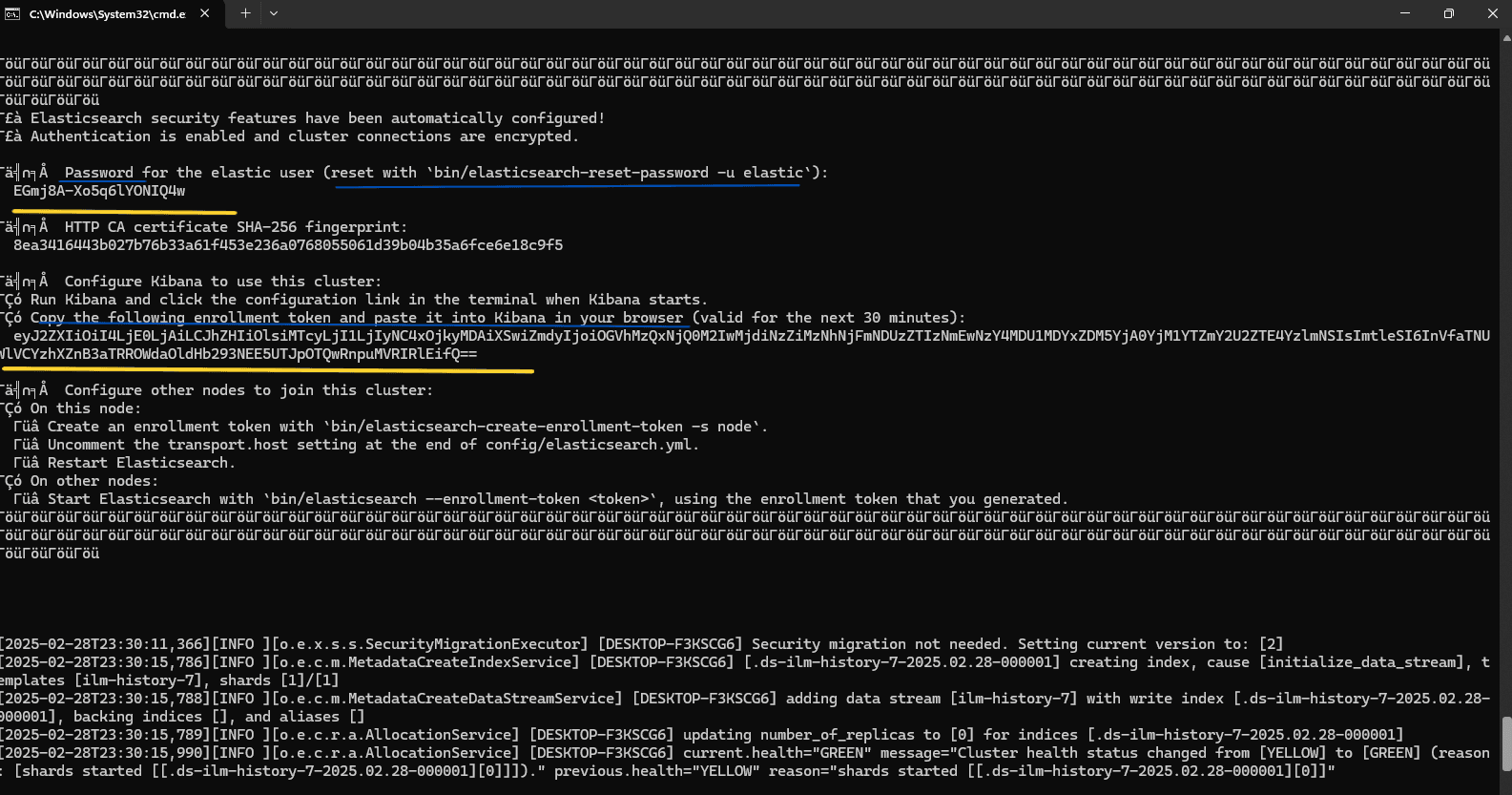Click the vertical scrollbar thumb
This screenshot has width=1512, height=795.
[x=1506, y=743]
